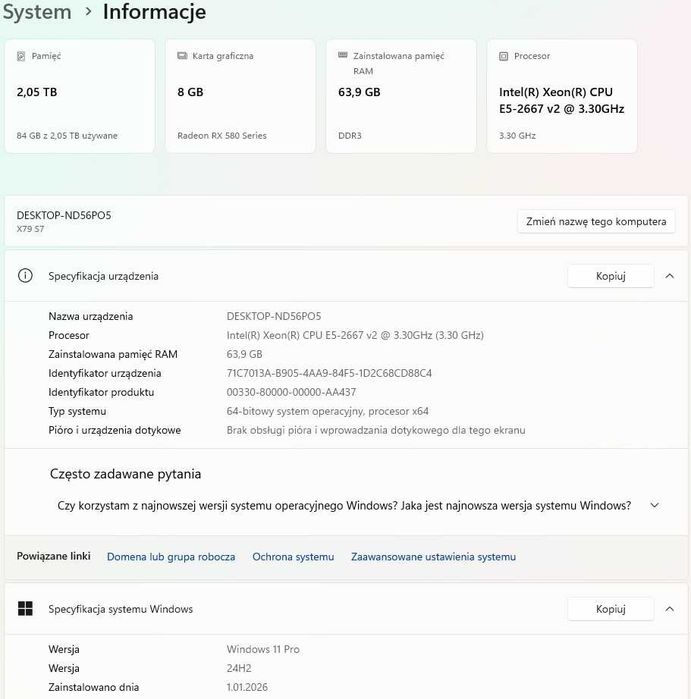Viewport: 691px width, 699px height.
Task: Copy Windows specification with Kopiuj
Action: (x=610, y=609)
